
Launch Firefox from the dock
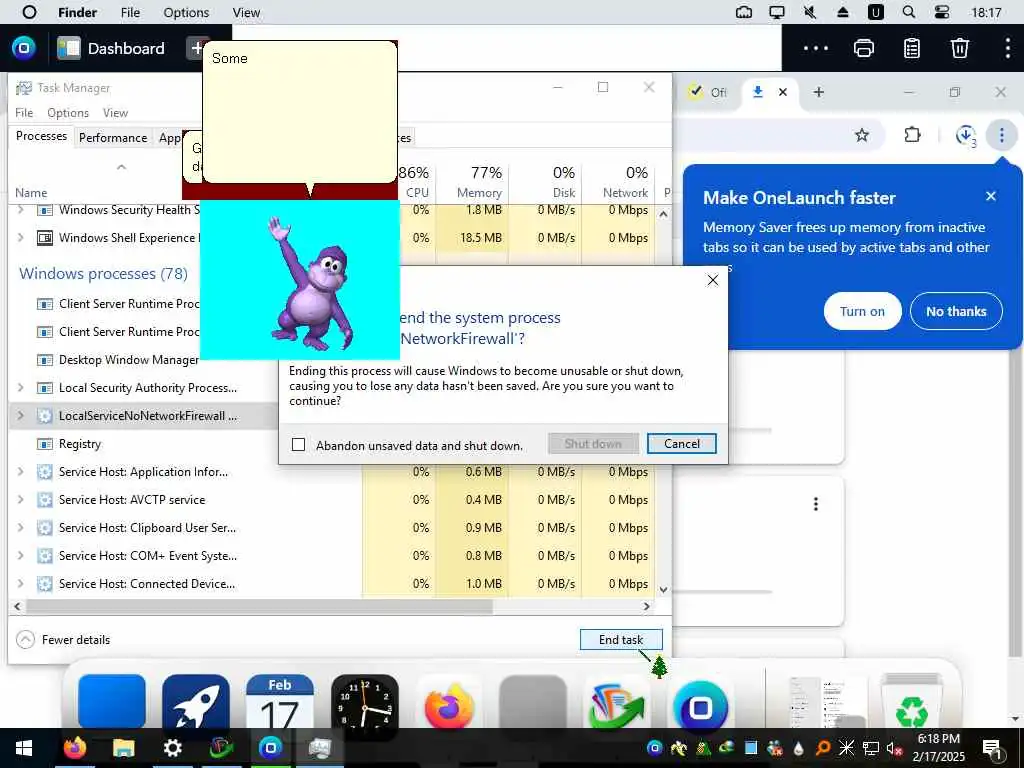tap(449, 704)
